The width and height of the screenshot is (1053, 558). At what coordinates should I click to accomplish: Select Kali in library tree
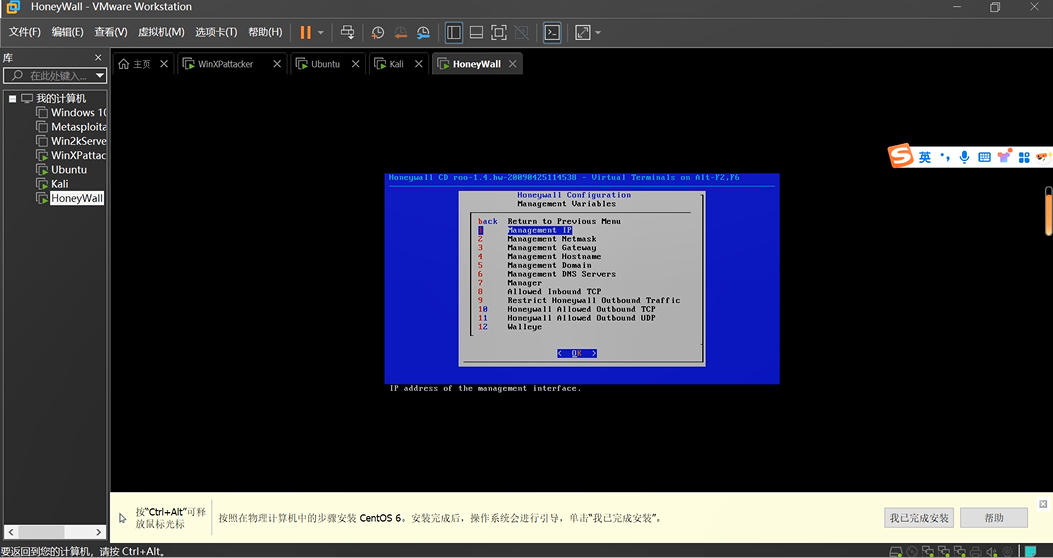pos(52,183)
